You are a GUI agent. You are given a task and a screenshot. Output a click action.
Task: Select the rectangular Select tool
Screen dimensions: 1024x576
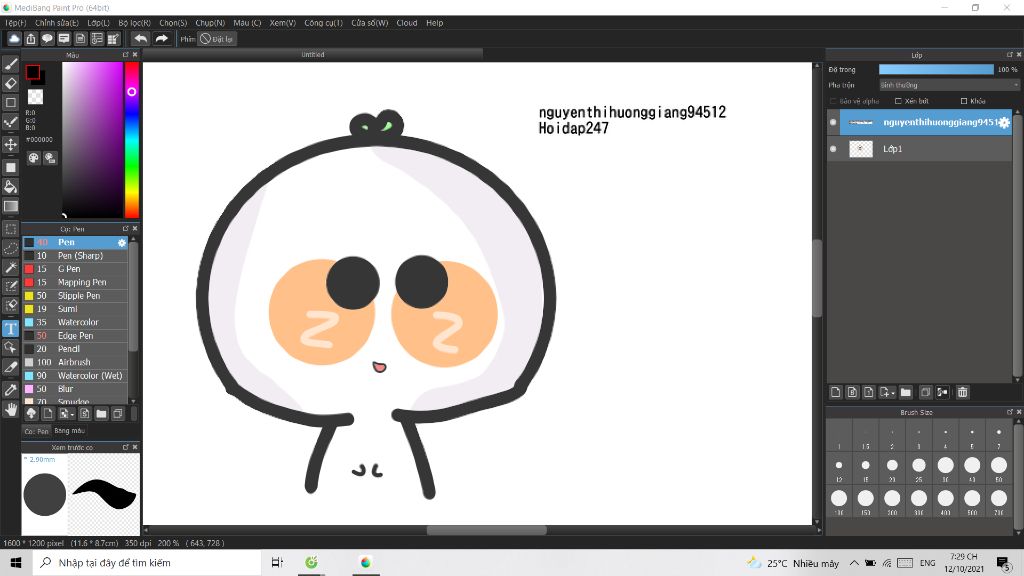tap(10, 229)
